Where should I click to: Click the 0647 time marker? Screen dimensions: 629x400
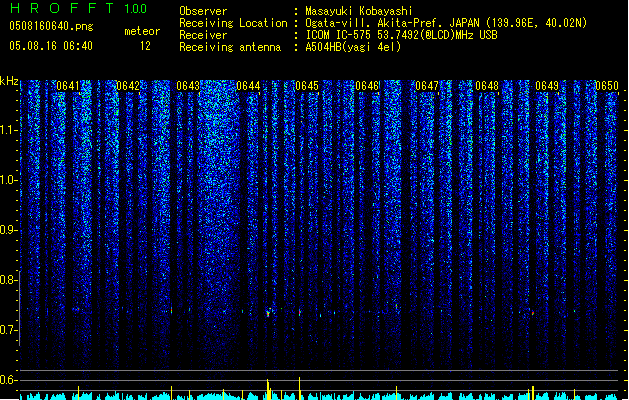pyautogui.click(x=427, y=86)
